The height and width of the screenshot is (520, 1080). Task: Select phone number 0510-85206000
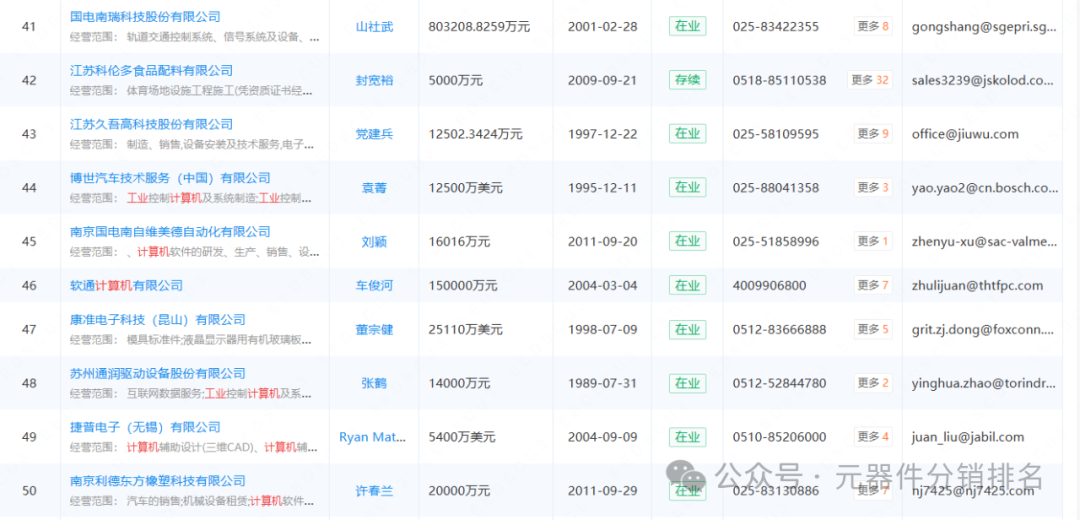(779, 437)
